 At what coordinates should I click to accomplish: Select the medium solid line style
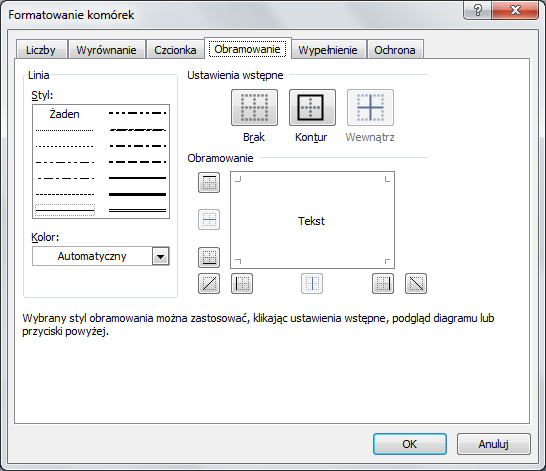point(138,178)
